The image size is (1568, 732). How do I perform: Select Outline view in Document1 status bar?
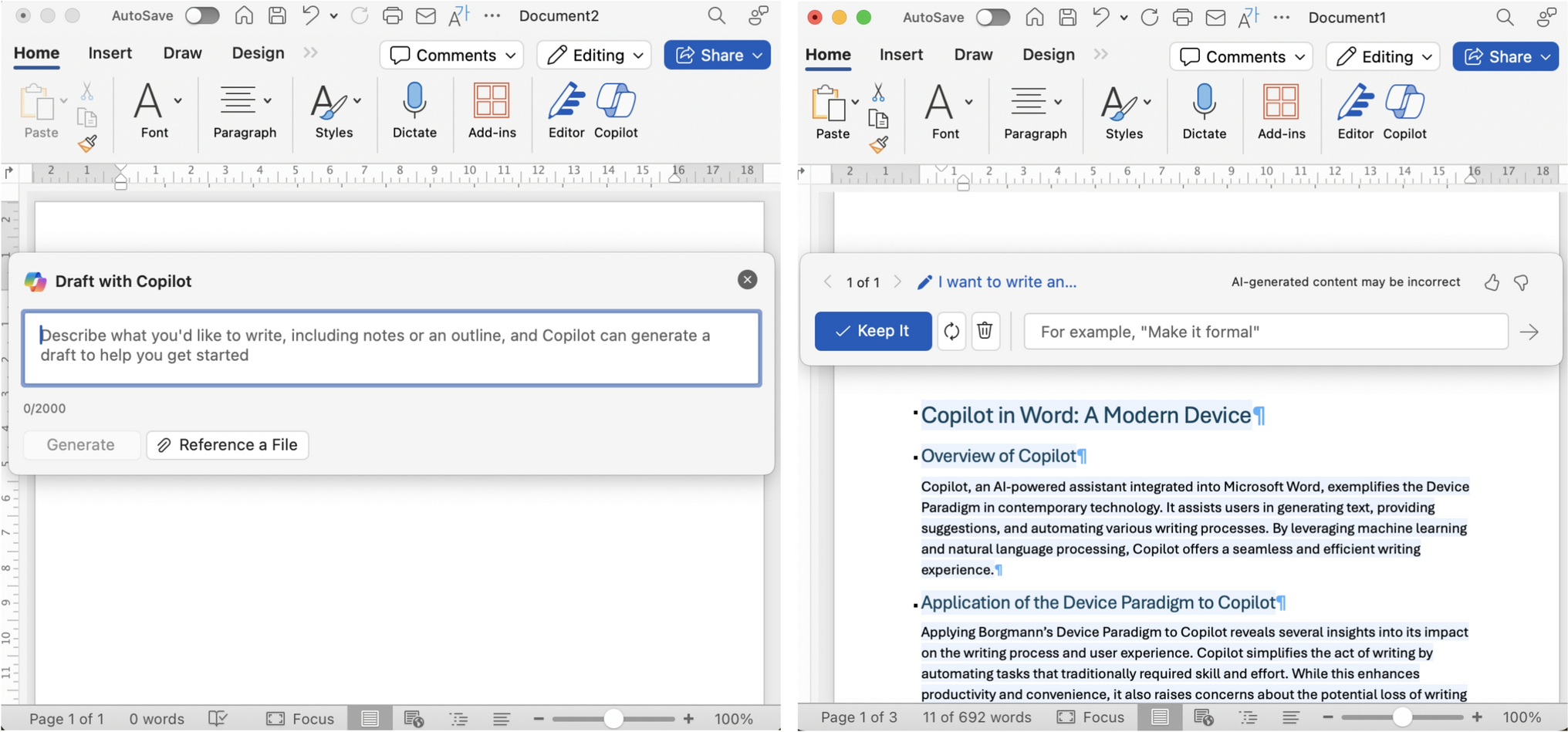pos(1248,717)
